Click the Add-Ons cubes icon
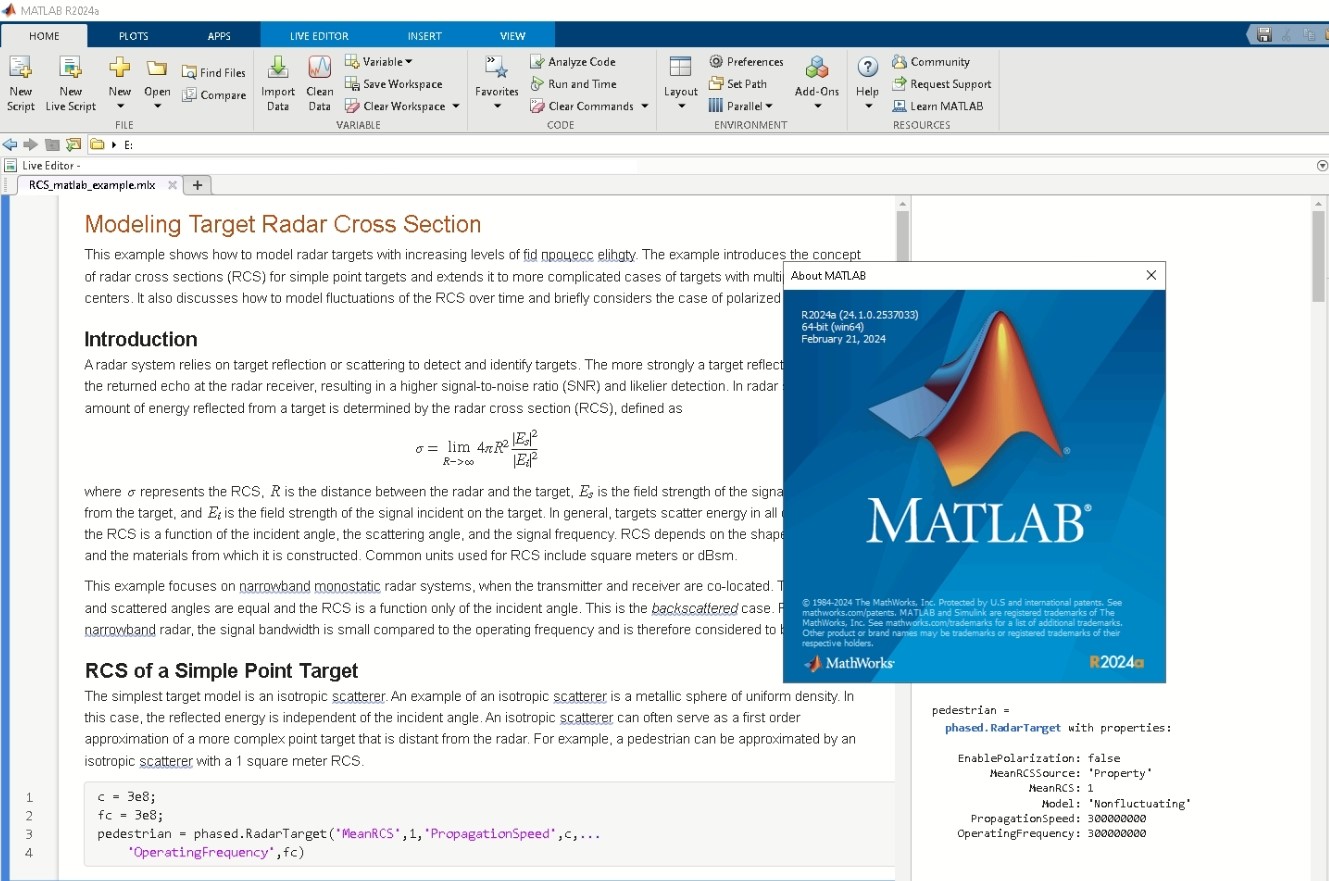1329x881 pixels. click(x=817, y=68)
